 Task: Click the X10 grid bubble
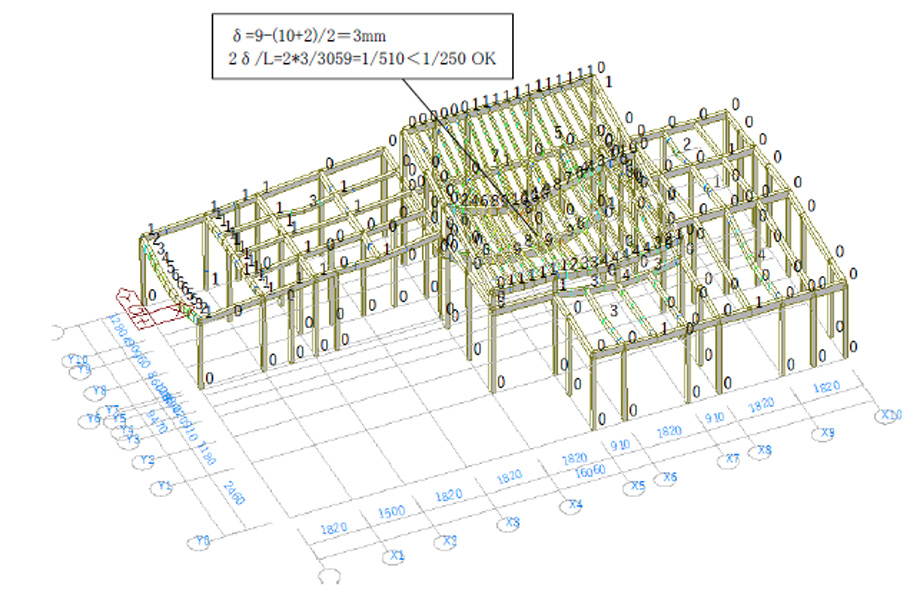887,414
